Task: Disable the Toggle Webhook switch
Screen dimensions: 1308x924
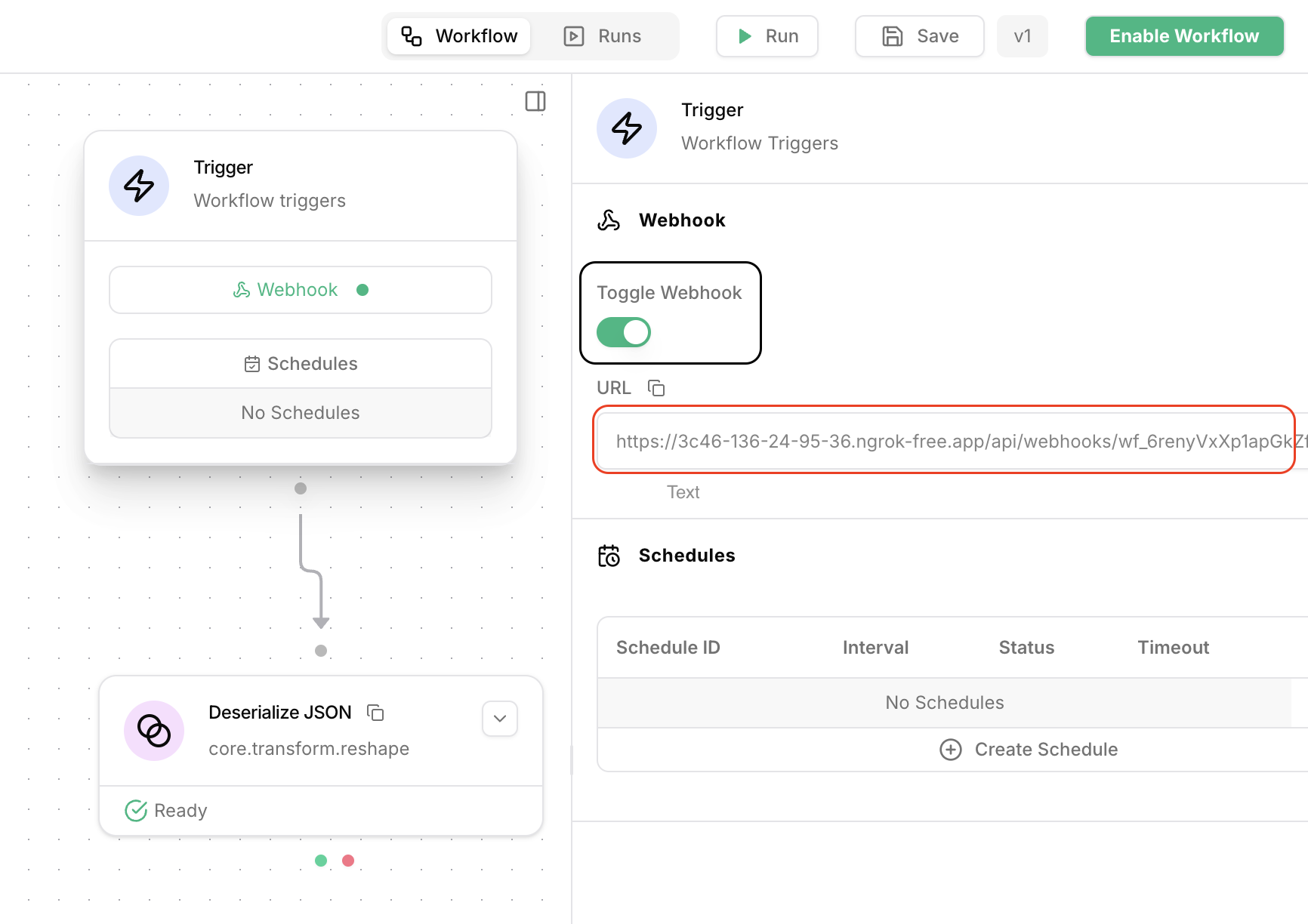Action: coord(622,332)
